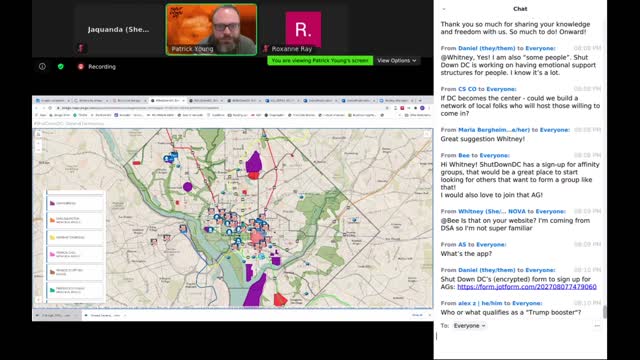Open a new browser tab with the plus button
Screen dimensions: 640x360
pyautogui.click(x=420, y=100)
